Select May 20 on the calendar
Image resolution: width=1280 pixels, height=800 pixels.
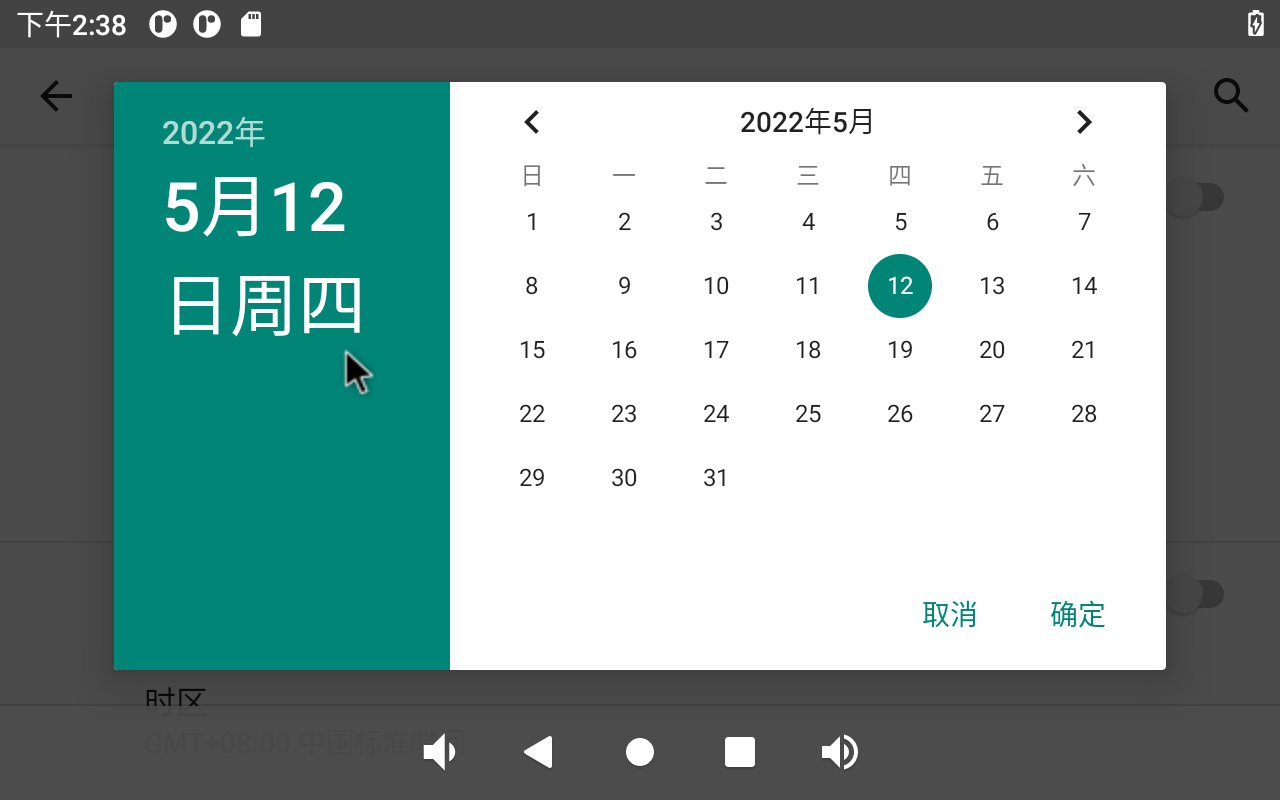click(x=992, y=350)
